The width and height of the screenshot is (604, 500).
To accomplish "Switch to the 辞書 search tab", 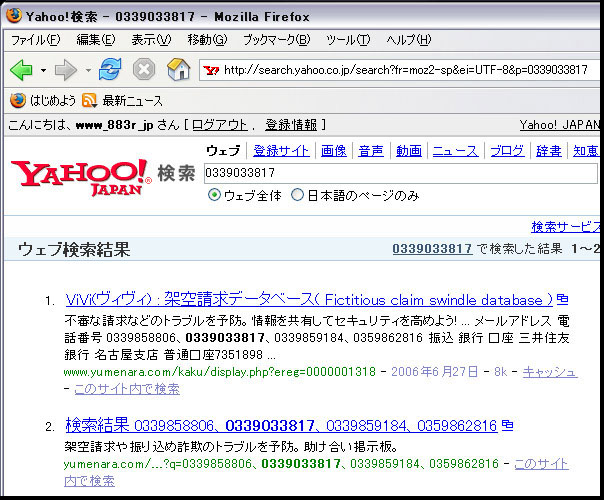I will point(549,151).
